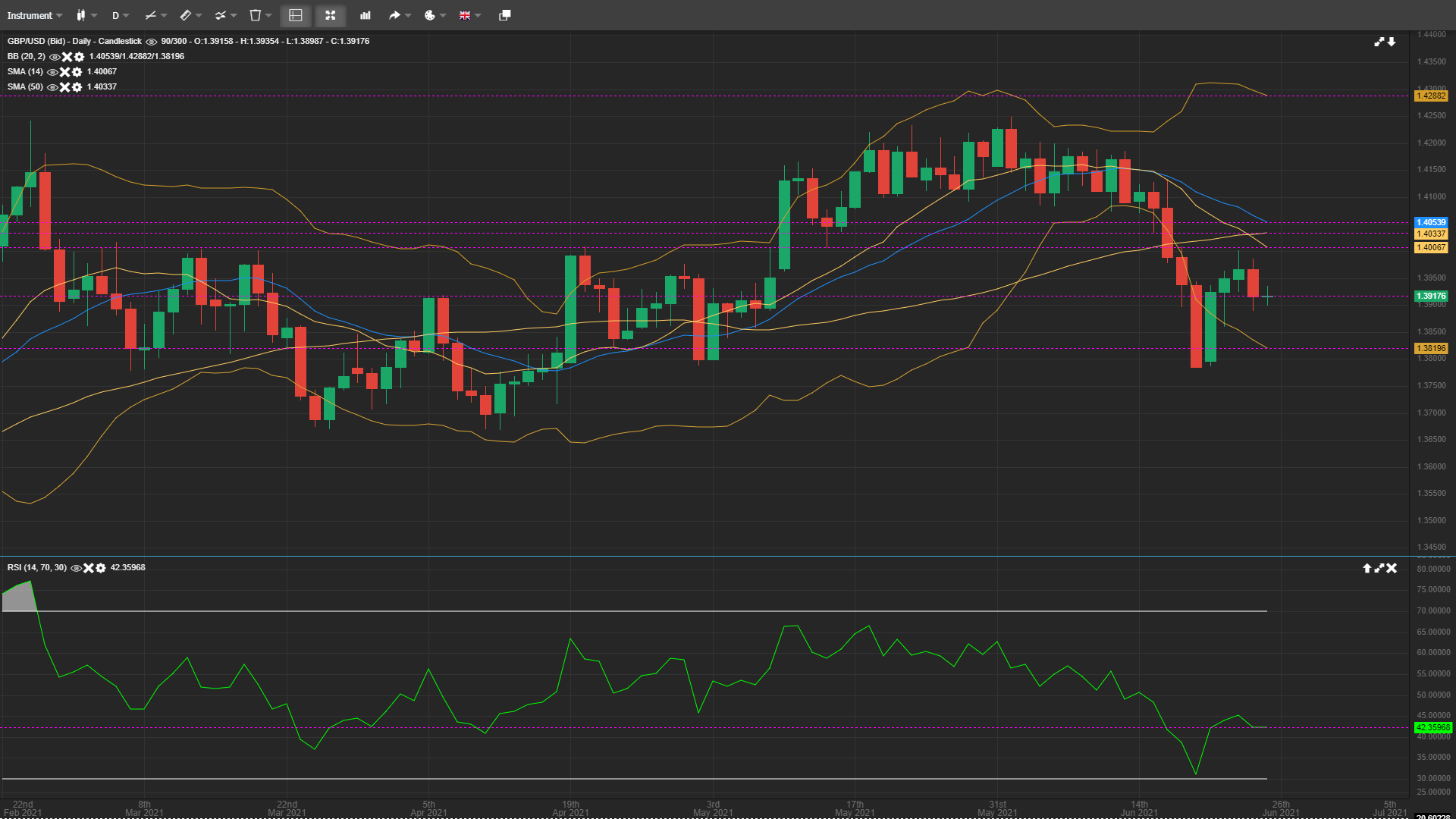Viewport: 1456px width, 819px height.
Task: Open the indicators menu in toolbar
Action: click(225, 15)
